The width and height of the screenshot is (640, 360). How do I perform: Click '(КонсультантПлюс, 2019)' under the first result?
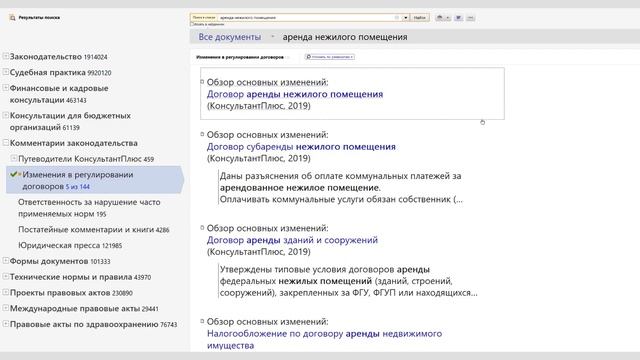point(258,106)
